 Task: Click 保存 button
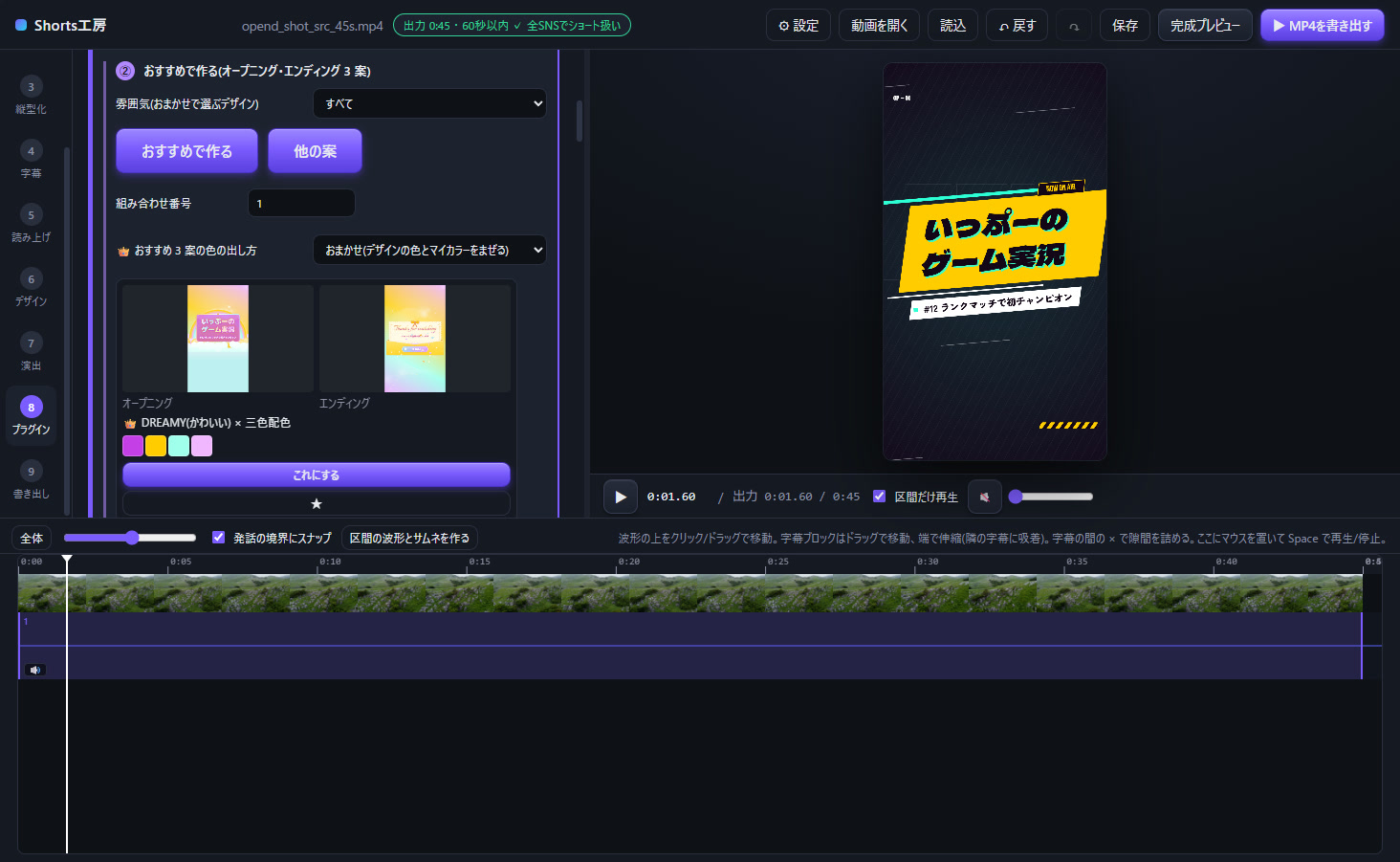[1125, 26]
